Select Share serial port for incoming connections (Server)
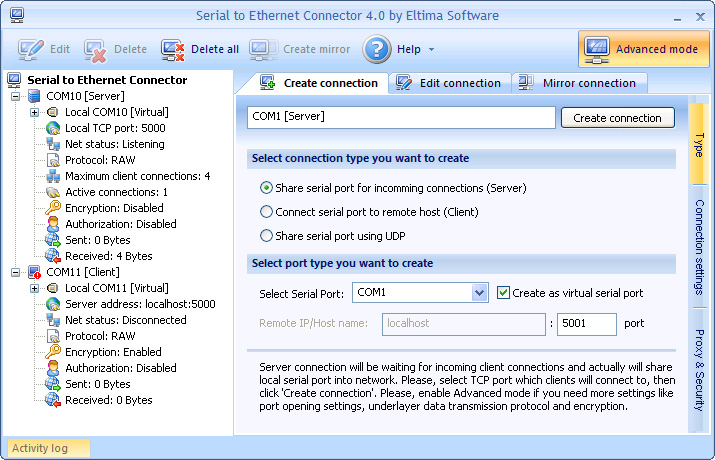 266,188
